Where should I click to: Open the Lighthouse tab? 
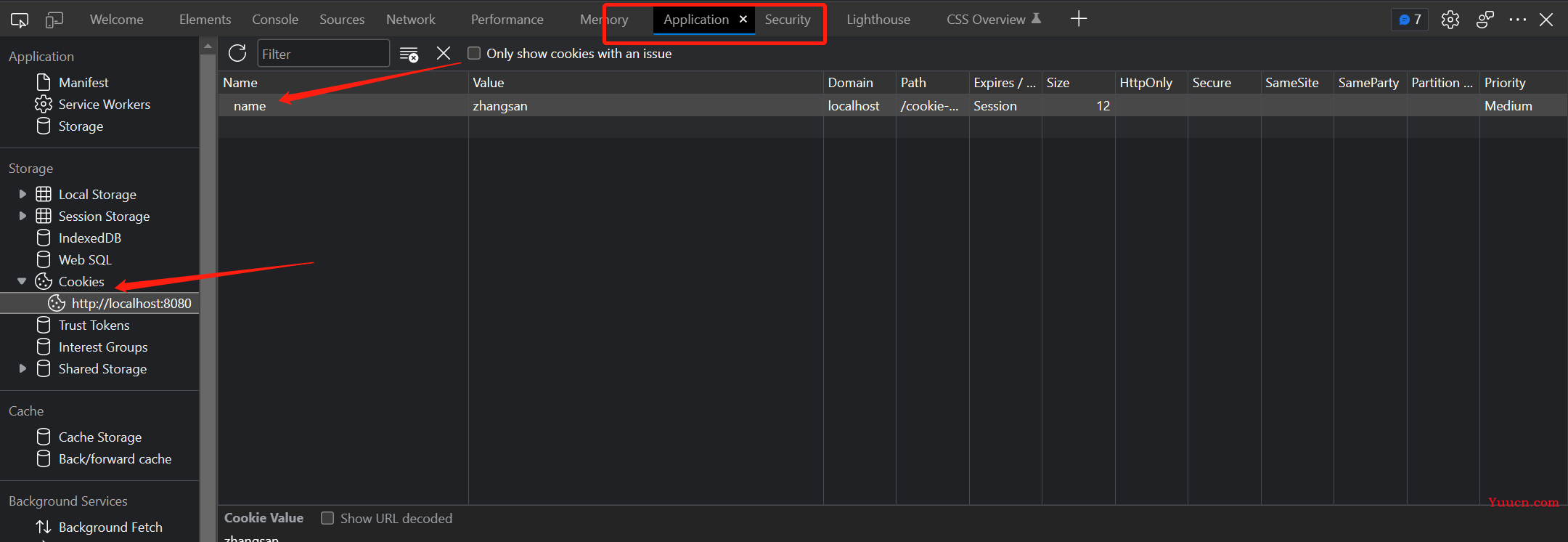tap(878, 20)
